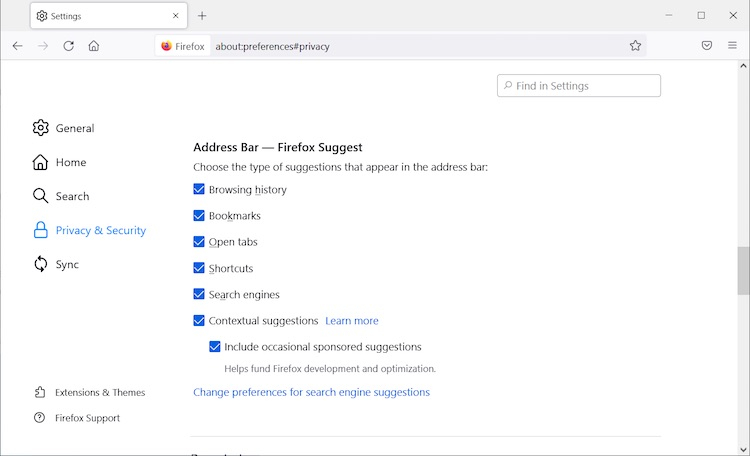Image resolution: width=750 pixels, height=456 pixels.
Task: Uncheck Contextual suggestions
Action: (x=199, y=321)
